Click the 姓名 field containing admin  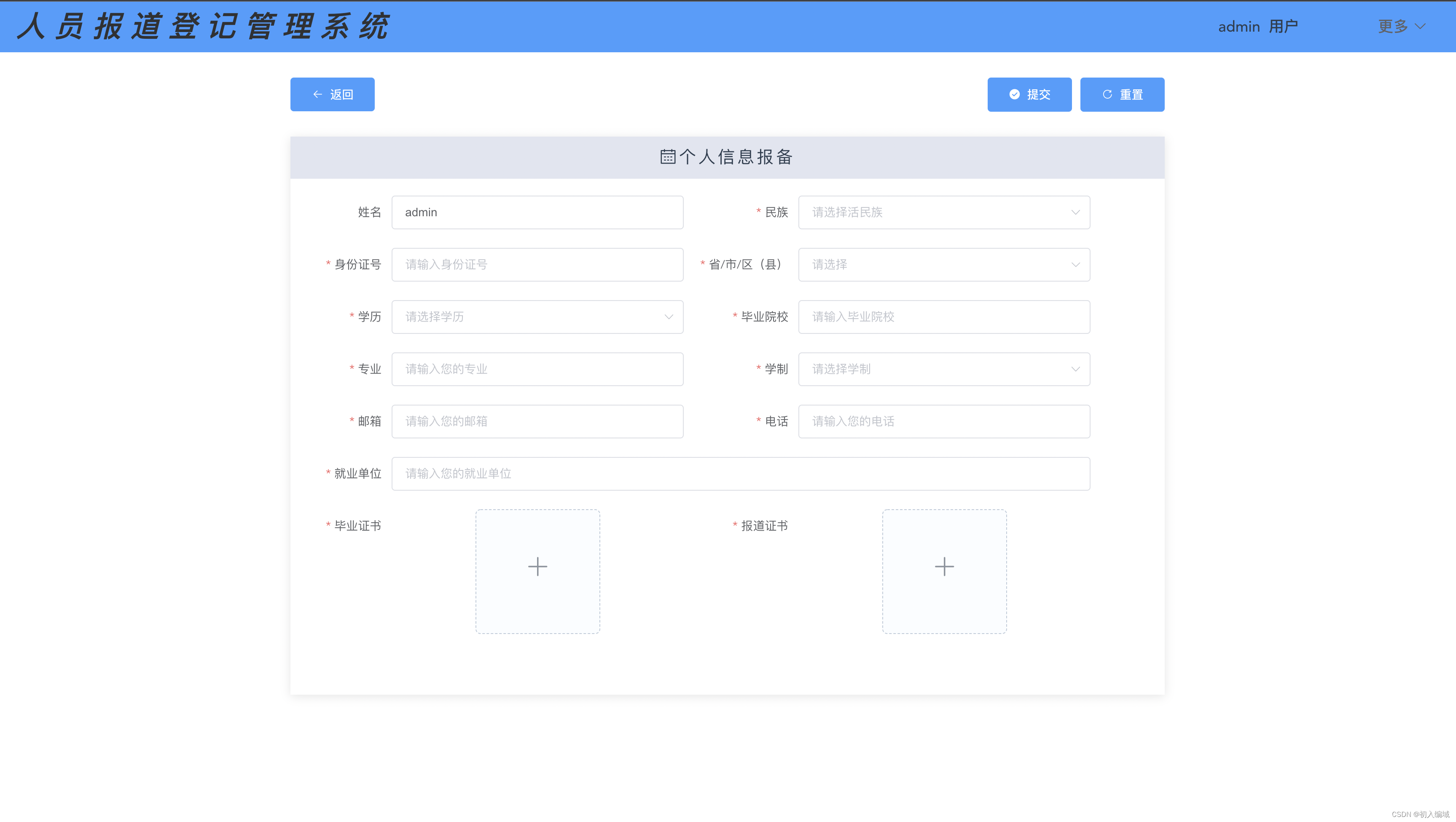click(537, 212)
